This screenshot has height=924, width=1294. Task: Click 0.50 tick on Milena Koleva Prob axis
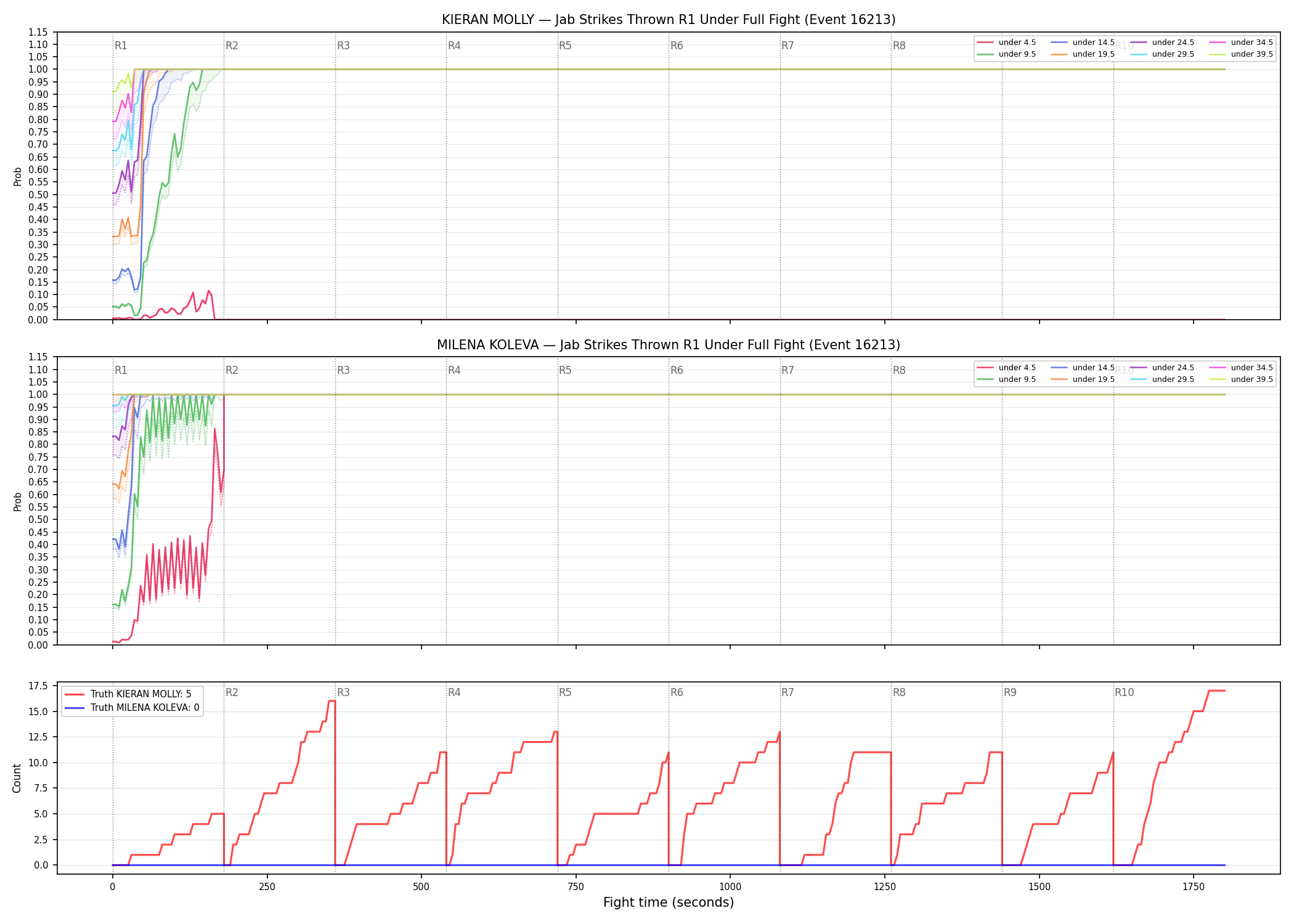point(38,519)
